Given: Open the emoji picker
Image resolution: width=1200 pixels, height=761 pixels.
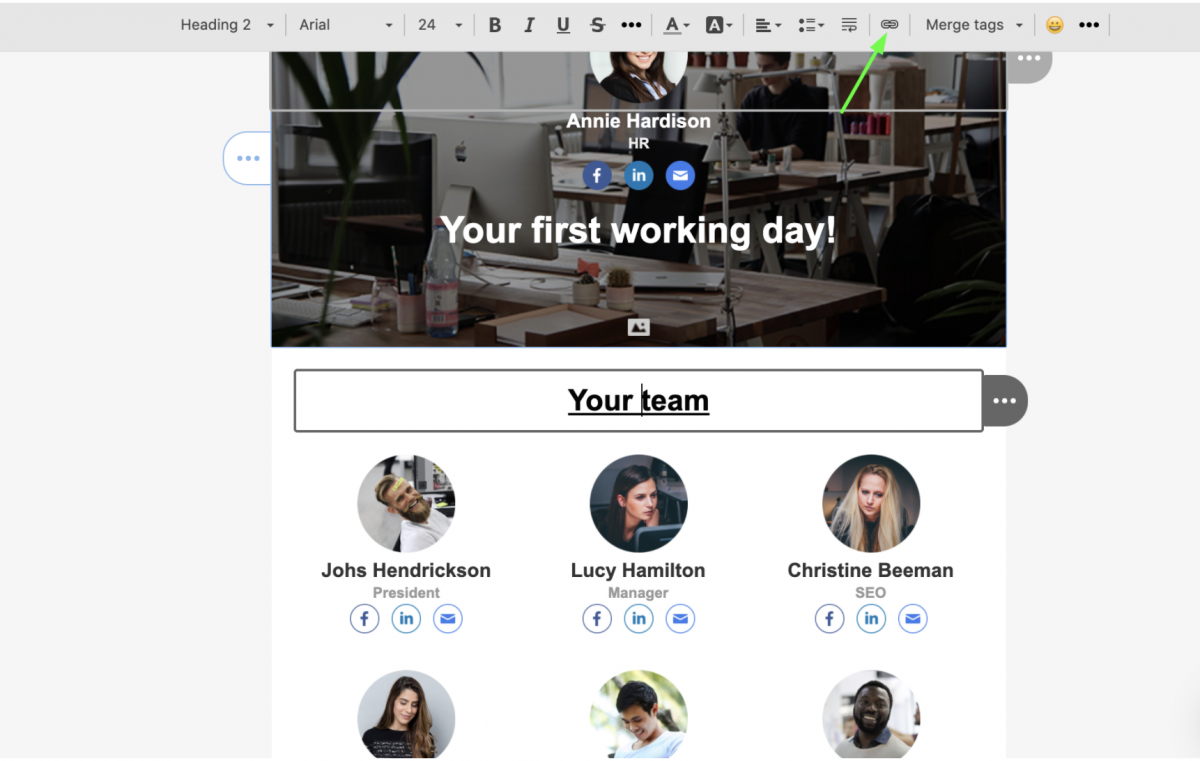Looking at the screenshot, I should click(x=1054, y=25).
